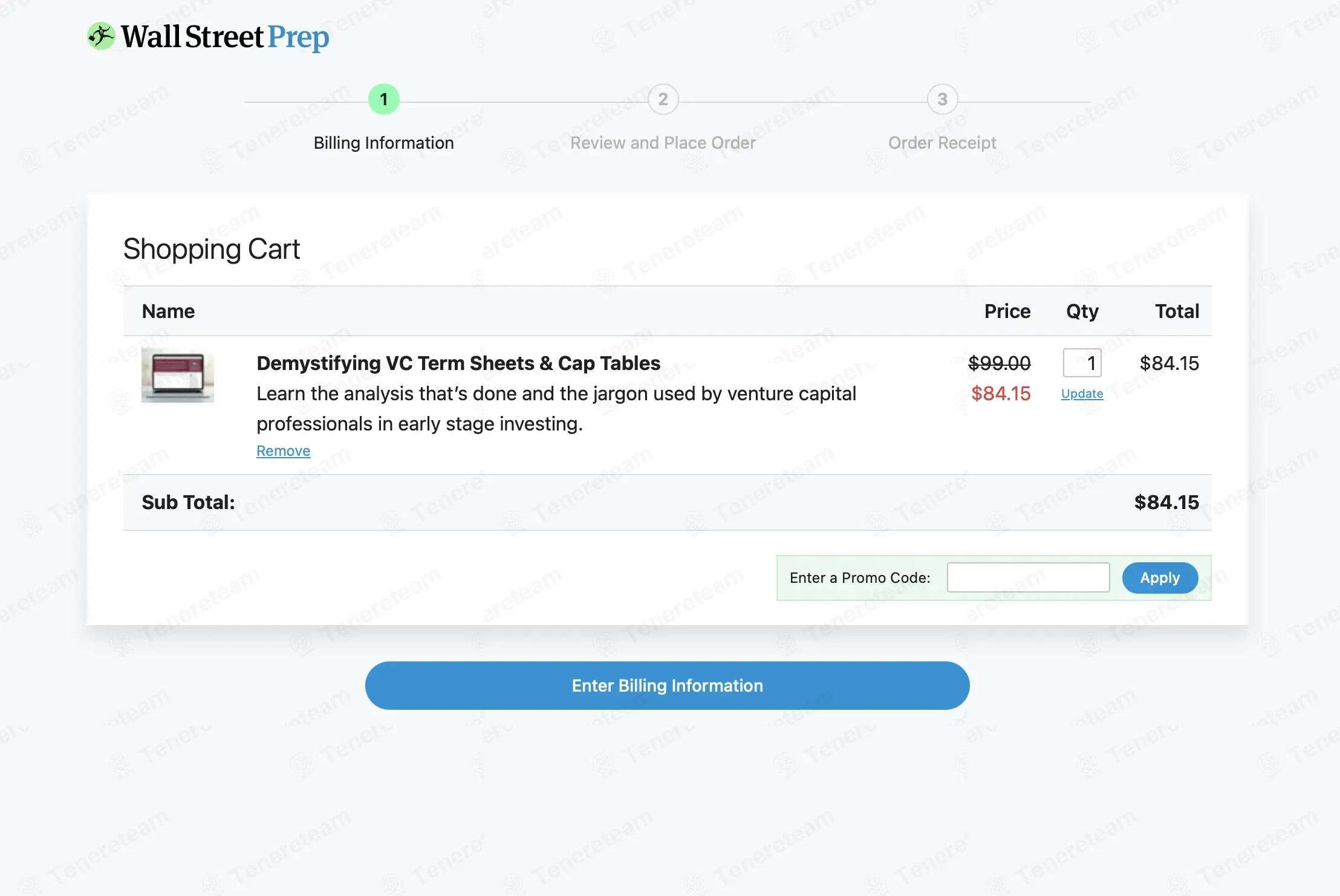
Task: Select the step 3 circle indicator
Action: (942, 99)
